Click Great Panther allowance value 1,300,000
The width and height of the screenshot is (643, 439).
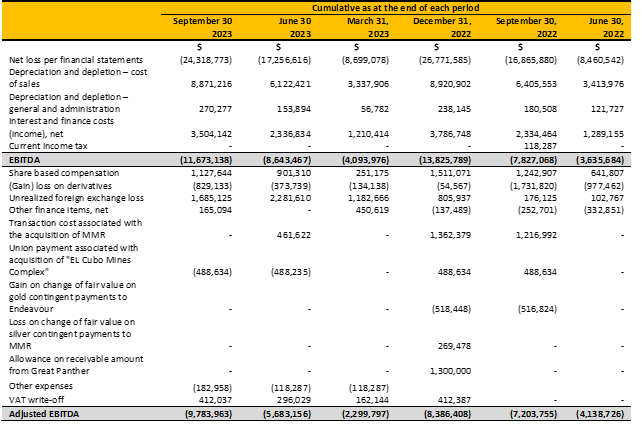point(451,371)
